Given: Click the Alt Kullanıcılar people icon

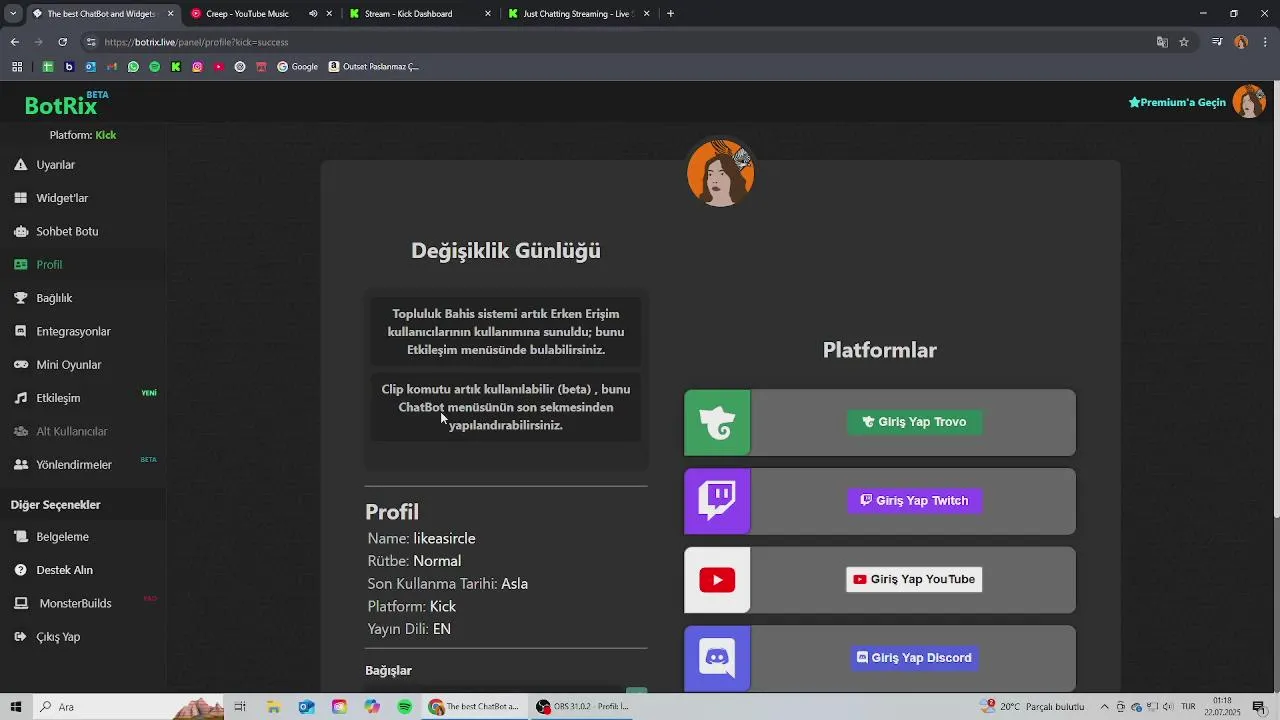Looking at the screenshot, I should coord(20,431).
